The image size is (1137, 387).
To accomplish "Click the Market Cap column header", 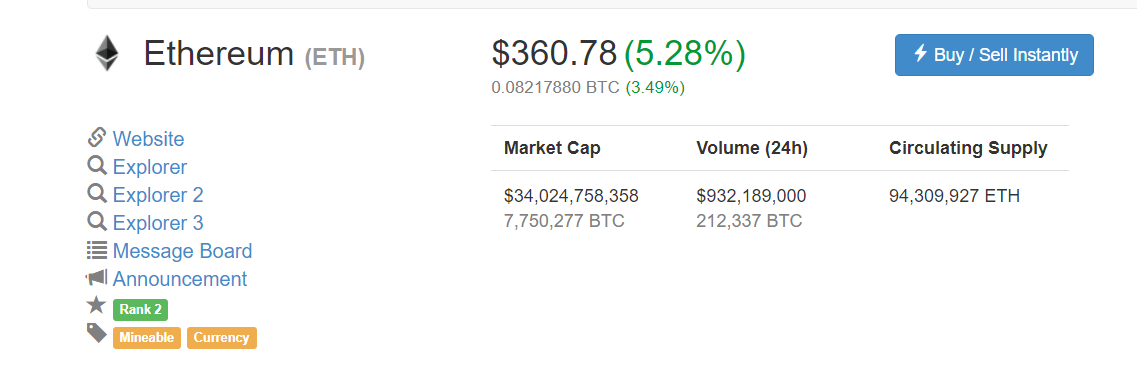I will pos(553,149).
